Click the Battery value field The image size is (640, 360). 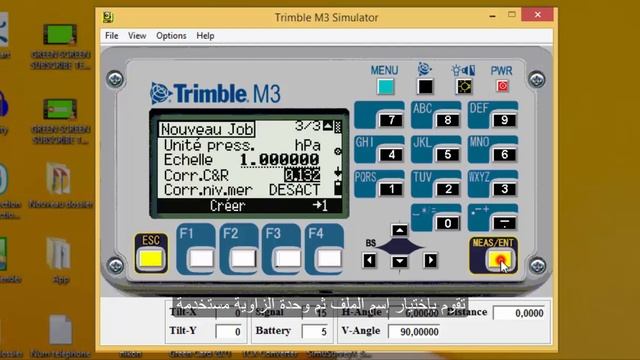[x=315, y=331]
